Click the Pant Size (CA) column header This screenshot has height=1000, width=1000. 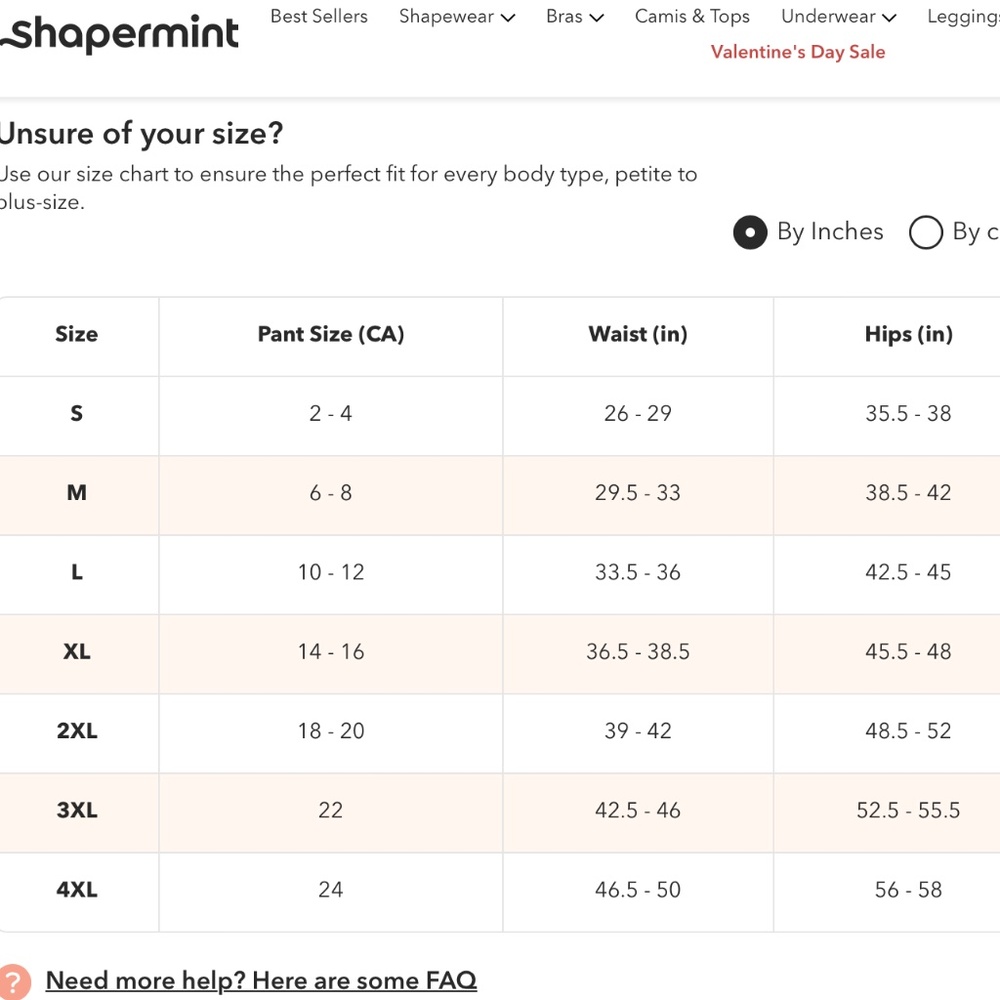coord(331,334)
